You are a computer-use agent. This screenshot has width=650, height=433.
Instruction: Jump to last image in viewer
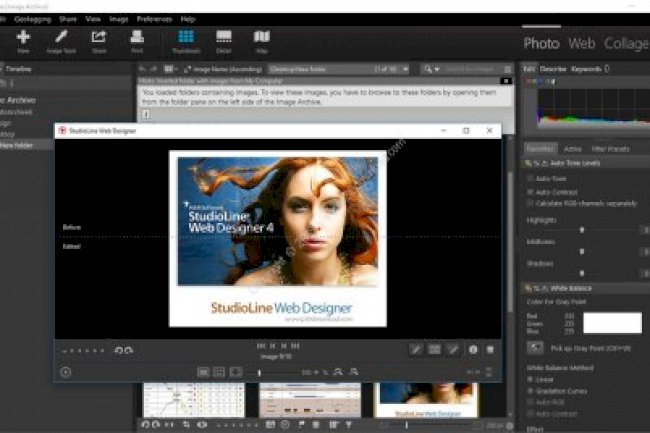click(x=295, y=346)
